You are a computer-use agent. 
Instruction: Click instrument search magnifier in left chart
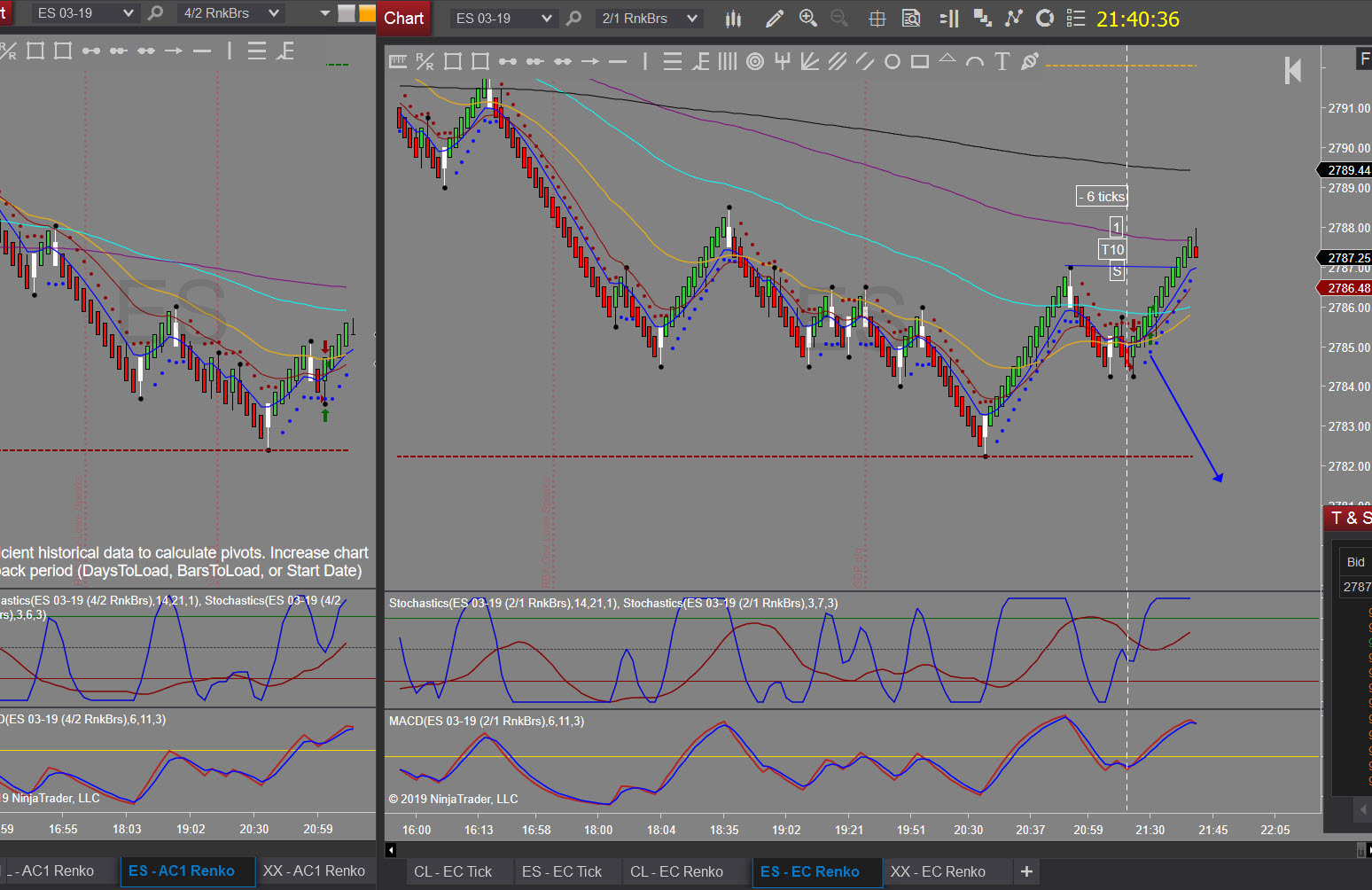(x=156, y=13)
